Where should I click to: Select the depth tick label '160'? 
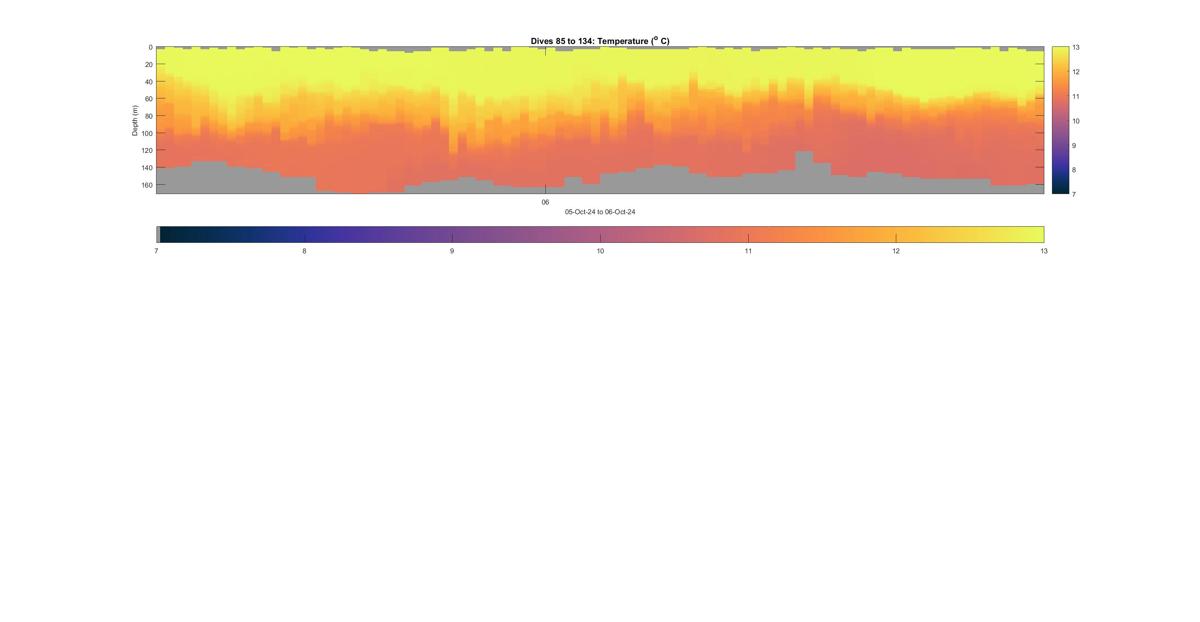(x=146, y=185)
